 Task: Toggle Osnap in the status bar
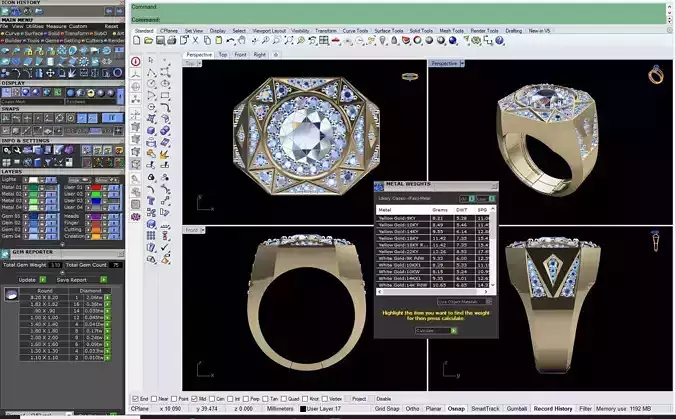(x=456, y=409)
